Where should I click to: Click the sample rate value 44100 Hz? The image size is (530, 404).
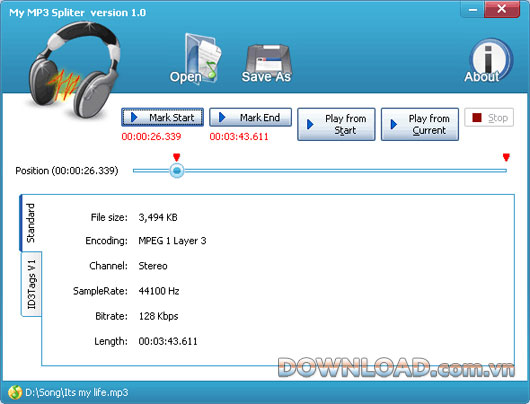point(159,291)
